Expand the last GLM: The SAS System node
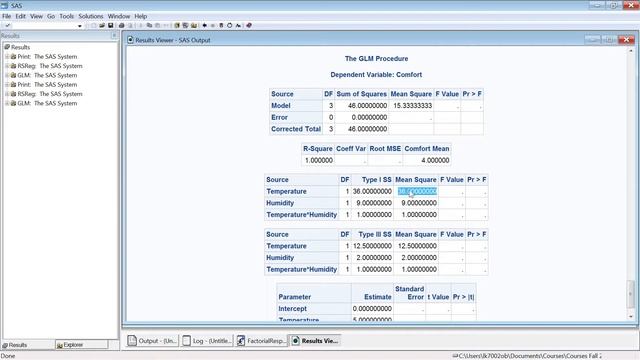Screen dimensions: 640x360 tap(7, 104)
